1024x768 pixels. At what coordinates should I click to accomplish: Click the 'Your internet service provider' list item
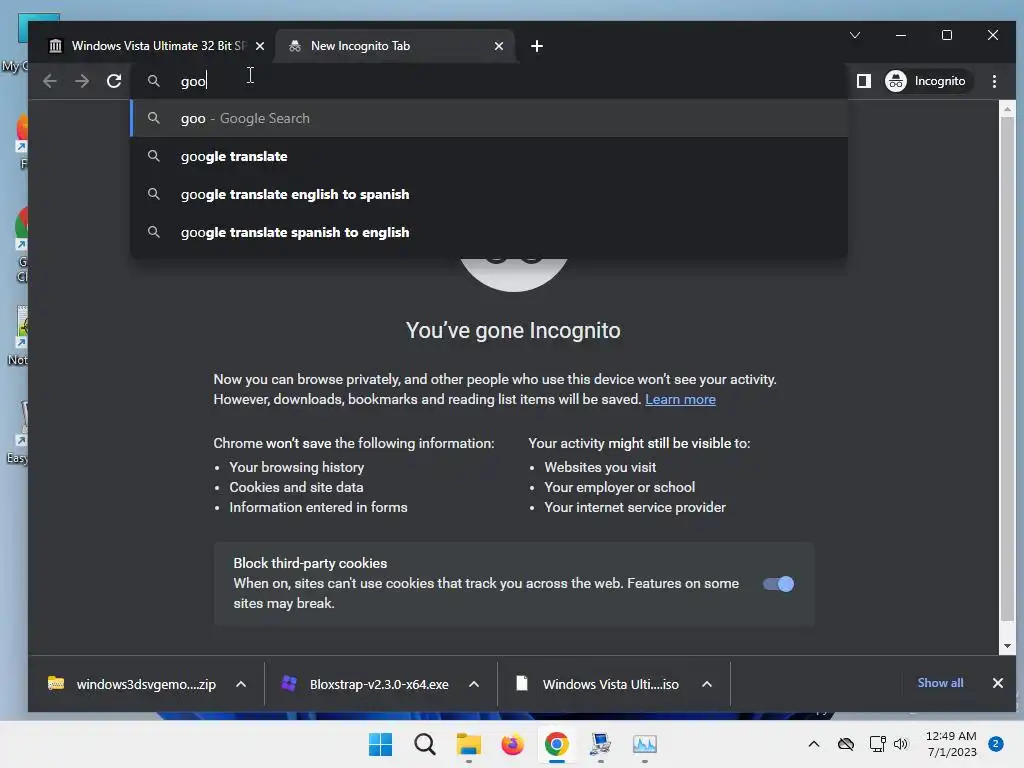(x=635, y=507)
